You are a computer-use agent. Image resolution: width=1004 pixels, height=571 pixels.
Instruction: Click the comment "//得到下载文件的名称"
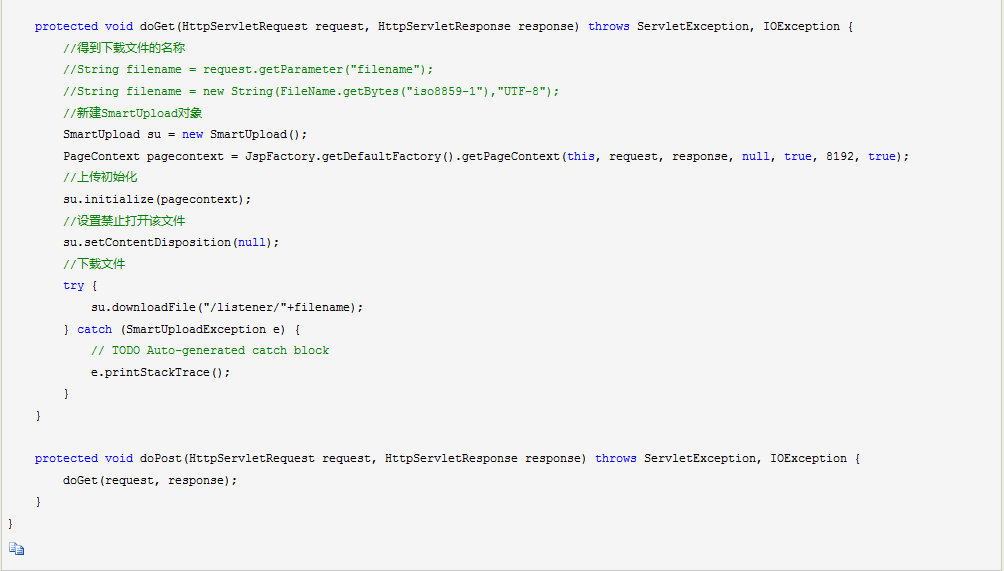pyautogui.click(x=124, y=47)
